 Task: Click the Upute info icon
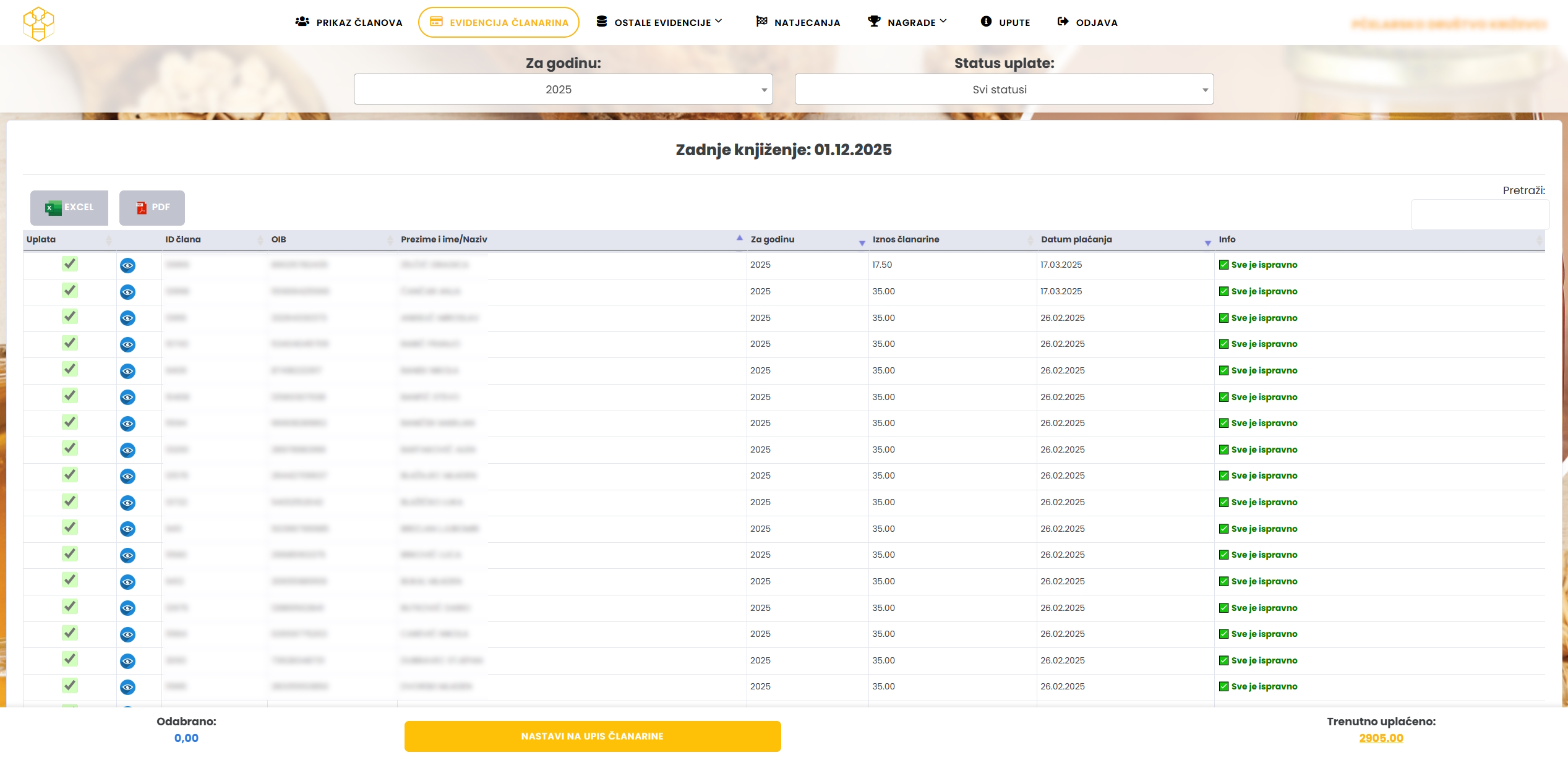986,22
